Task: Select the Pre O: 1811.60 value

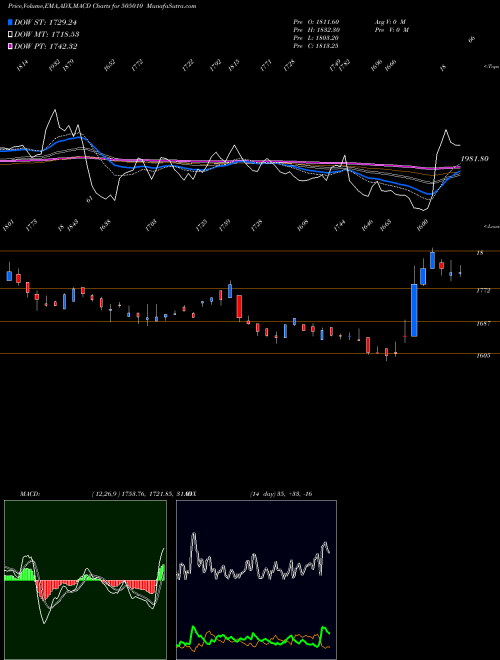Action: pyautogui.click(x=316, y=21)
